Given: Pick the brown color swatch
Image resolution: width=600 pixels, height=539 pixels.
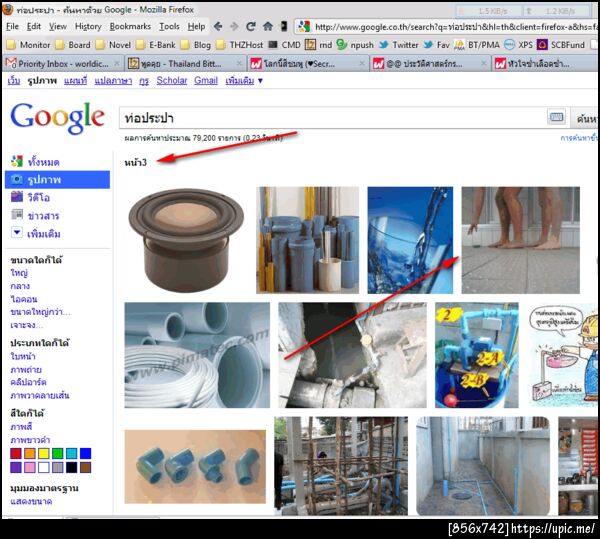Looking at the screenshot, I should click(x=86, y=467).
